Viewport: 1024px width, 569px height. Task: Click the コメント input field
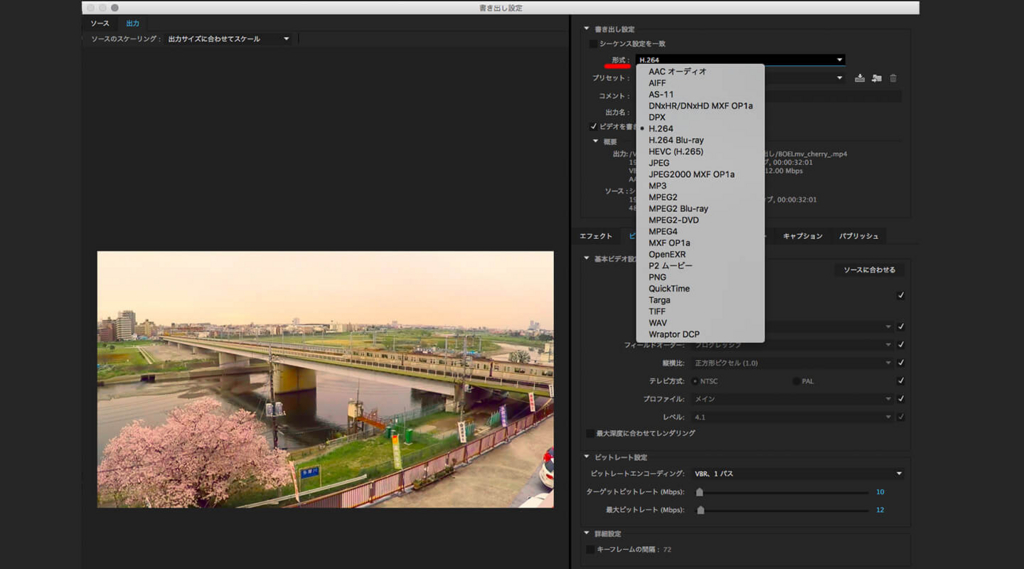[833, 96]
